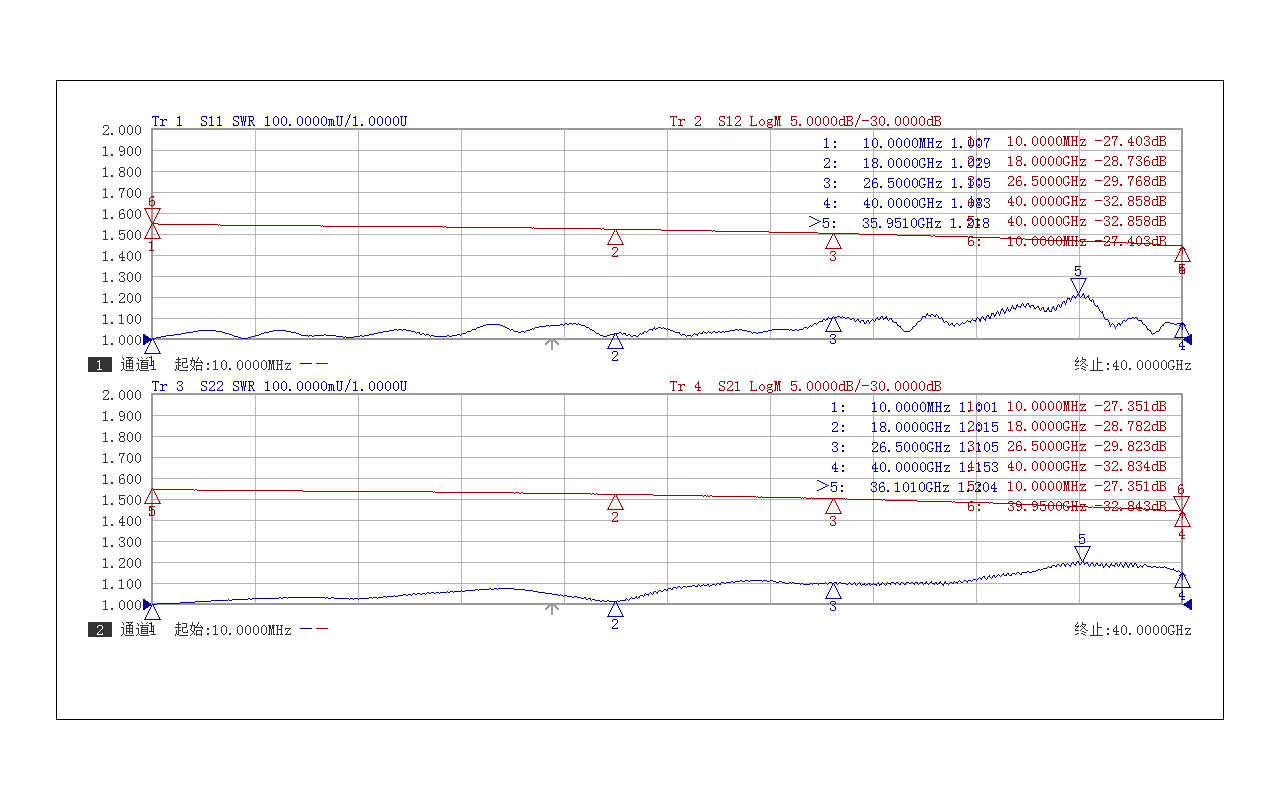Viewport: 1280px width, 800px height.
Task: Activate trace label Tr 2 S12 LogM
Action: pos(805,121)
